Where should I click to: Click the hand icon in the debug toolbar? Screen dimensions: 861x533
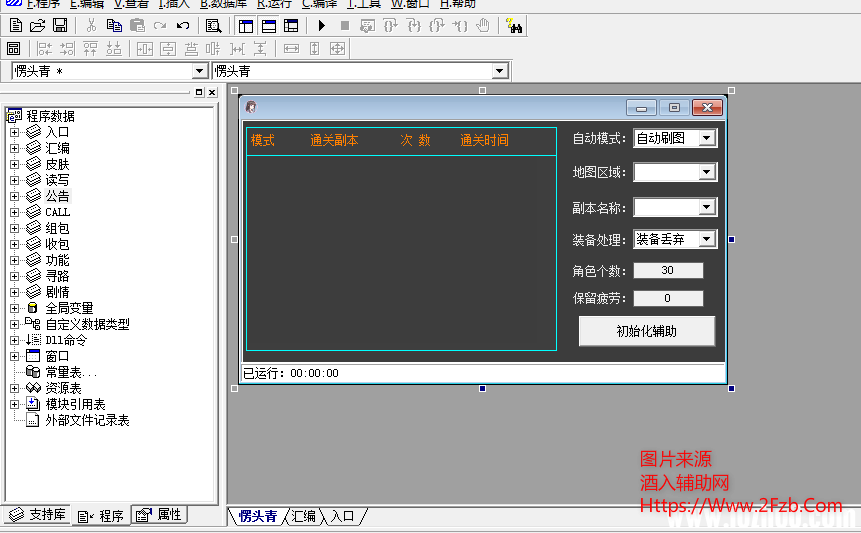click(483, 25)
